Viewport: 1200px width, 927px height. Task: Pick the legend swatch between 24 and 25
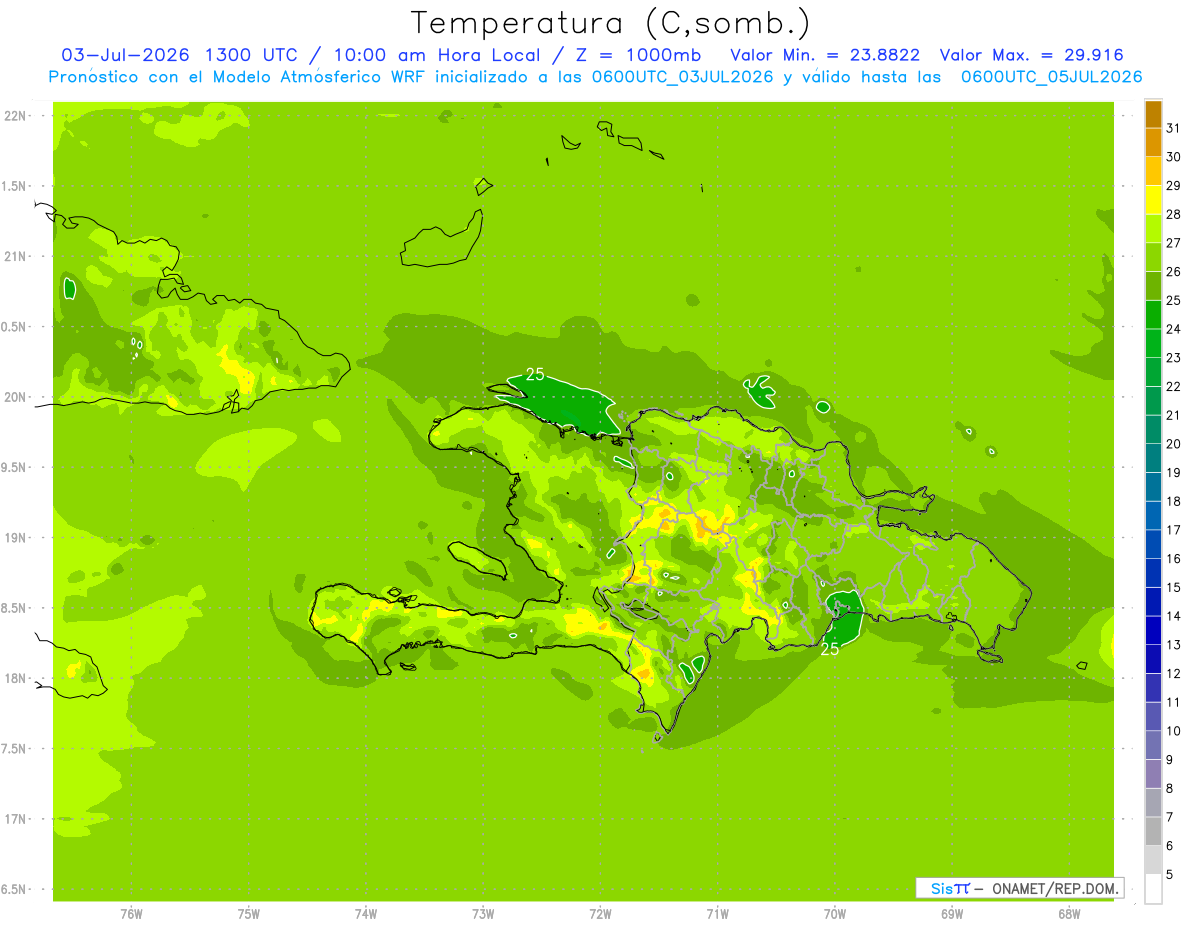point(1153,315)
